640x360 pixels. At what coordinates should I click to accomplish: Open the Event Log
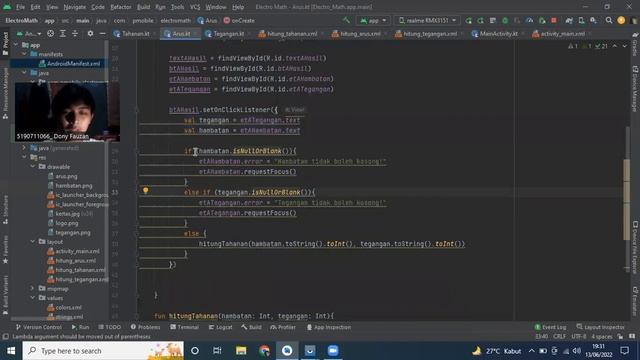tap(550, 327)
